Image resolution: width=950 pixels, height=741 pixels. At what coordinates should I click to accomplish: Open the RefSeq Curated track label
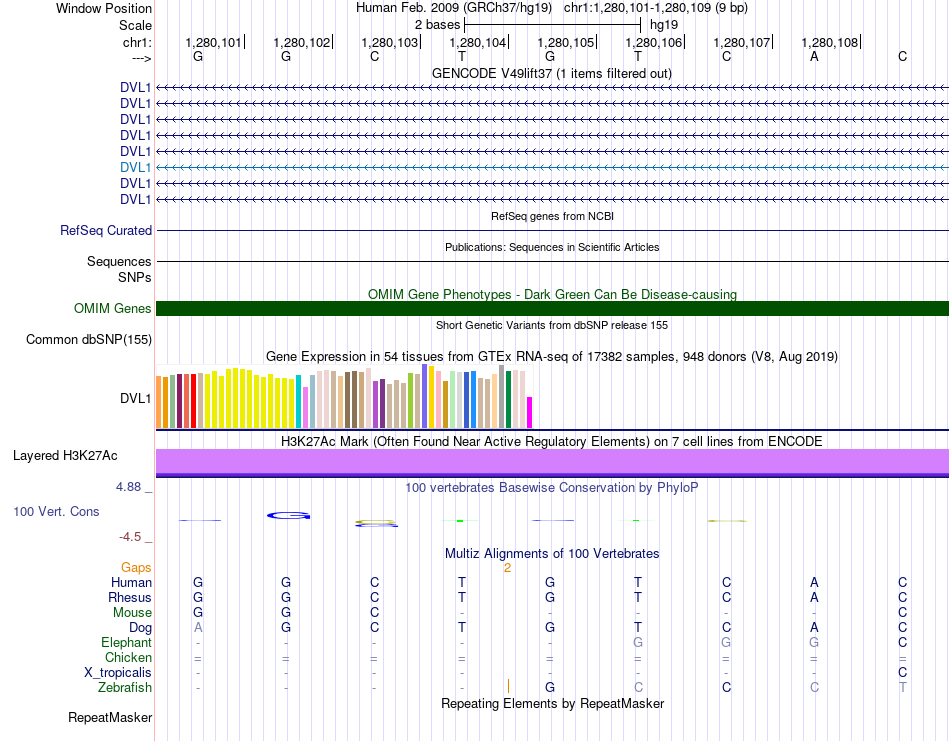click(x=106, y=230)
